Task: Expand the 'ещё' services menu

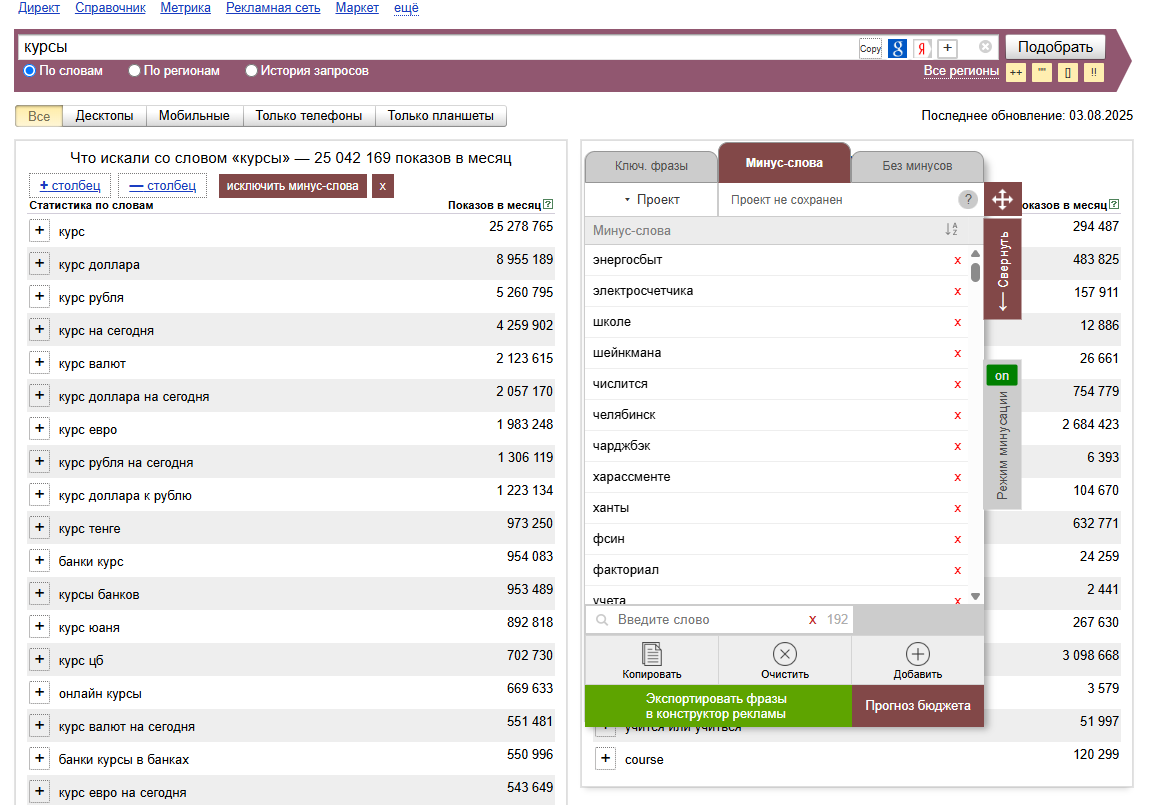Action: click(x=407, y=8)
